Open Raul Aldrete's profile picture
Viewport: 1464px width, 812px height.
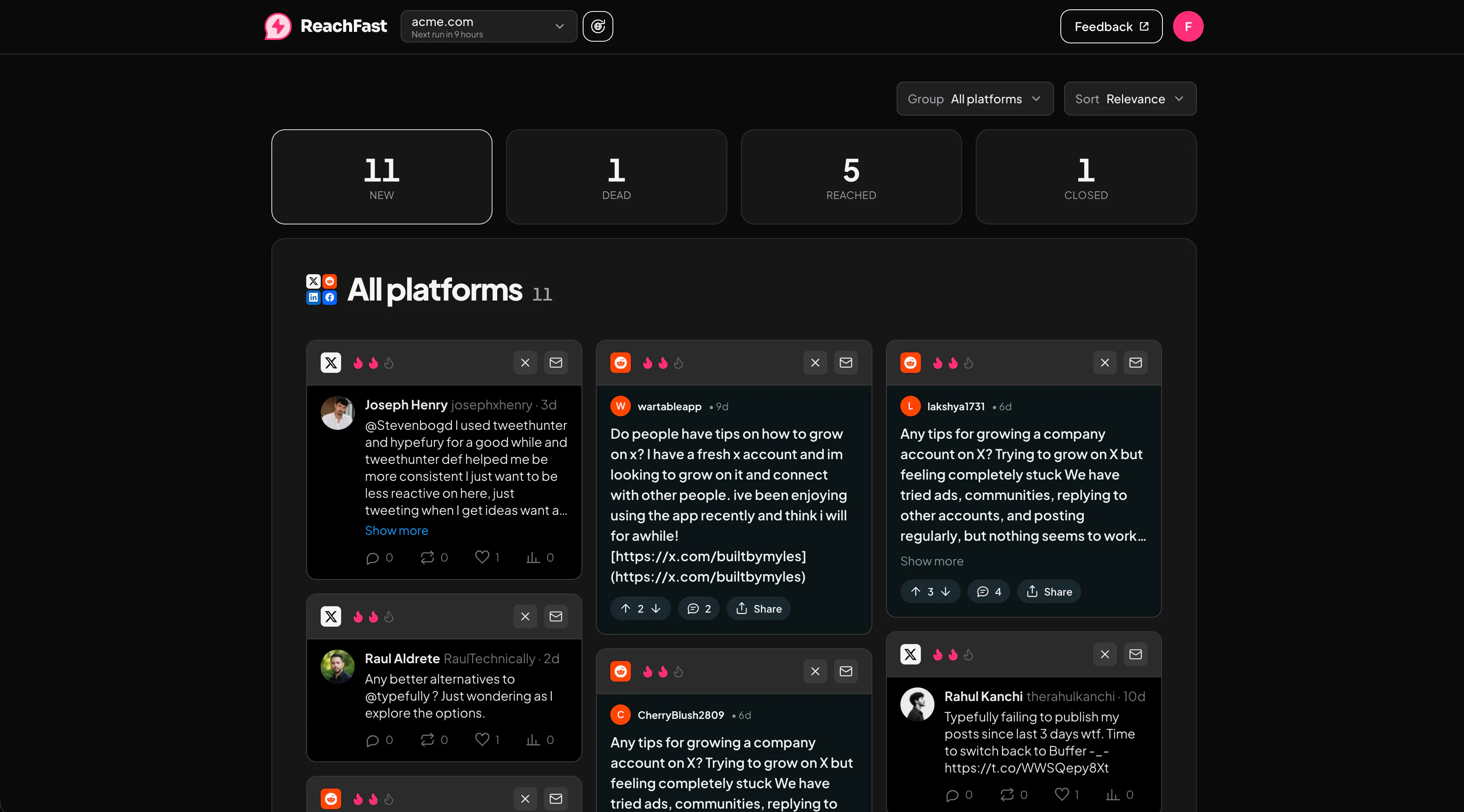point(338,667)
